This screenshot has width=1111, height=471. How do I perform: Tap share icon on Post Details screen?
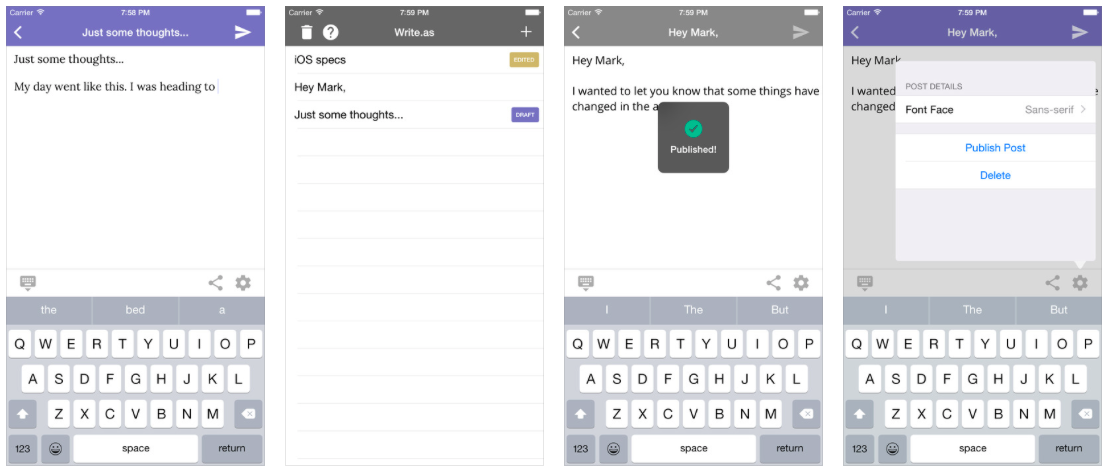click(1053, 283)
